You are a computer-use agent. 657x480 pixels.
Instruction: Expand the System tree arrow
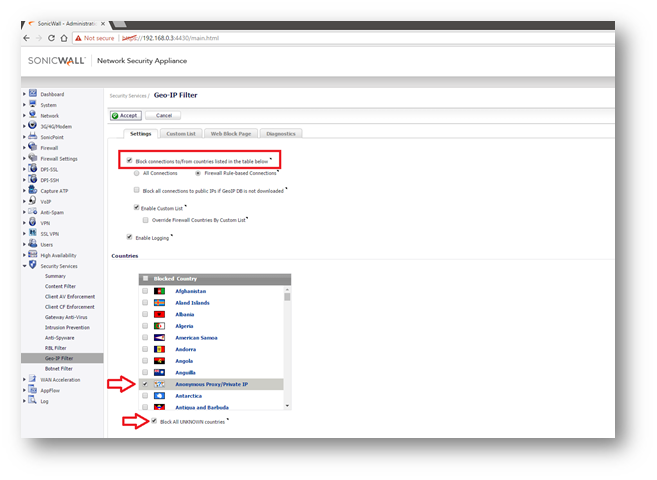[x=24, y=105]
